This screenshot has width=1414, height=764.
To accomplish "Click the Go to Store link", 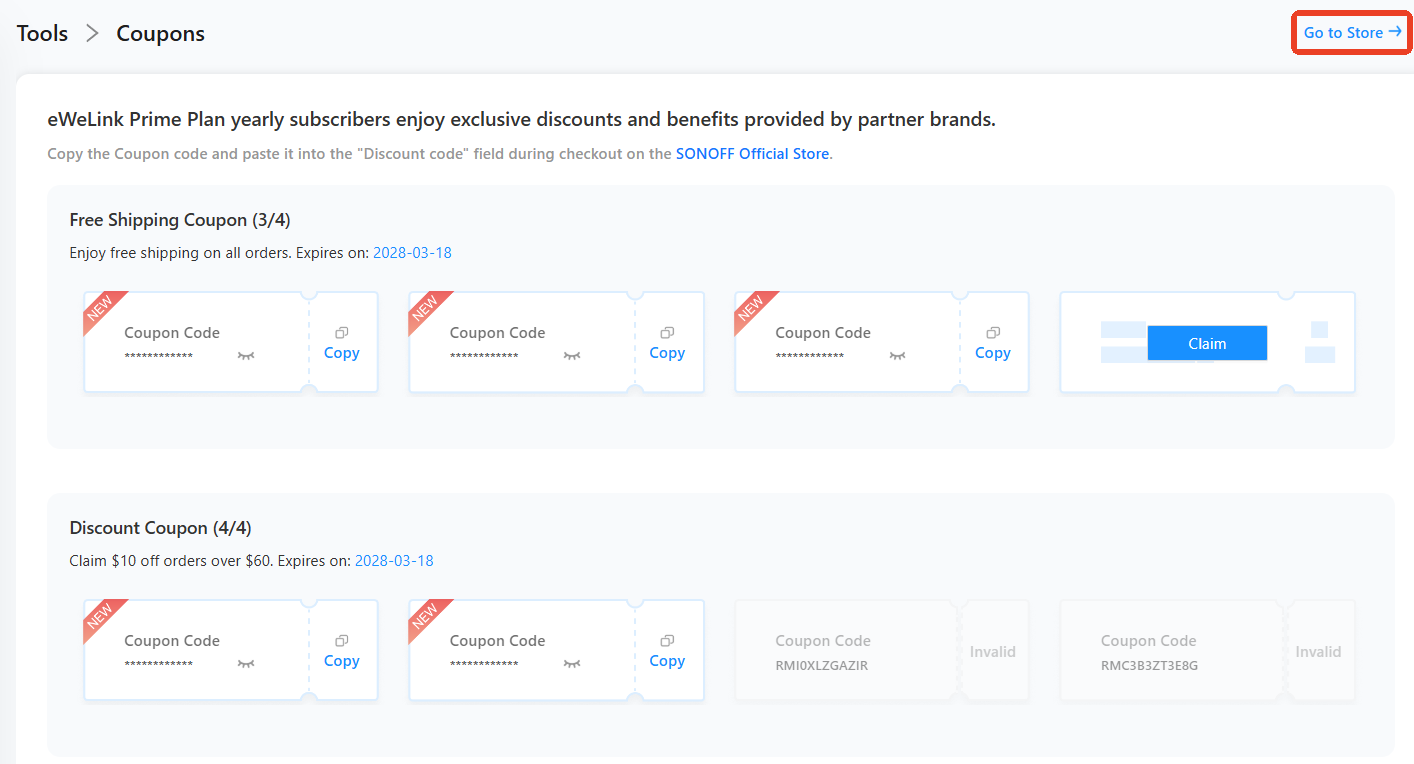I will [x=1343, y=33].
